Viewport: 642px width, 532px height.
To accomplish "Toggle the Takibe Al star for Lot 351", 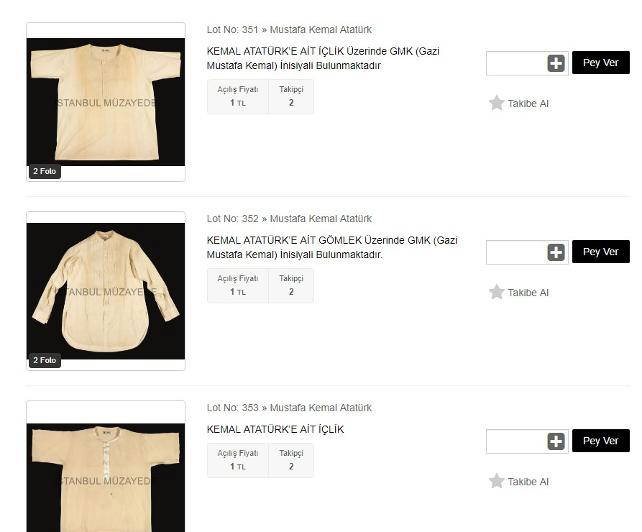I will click(x=496, y=103).
